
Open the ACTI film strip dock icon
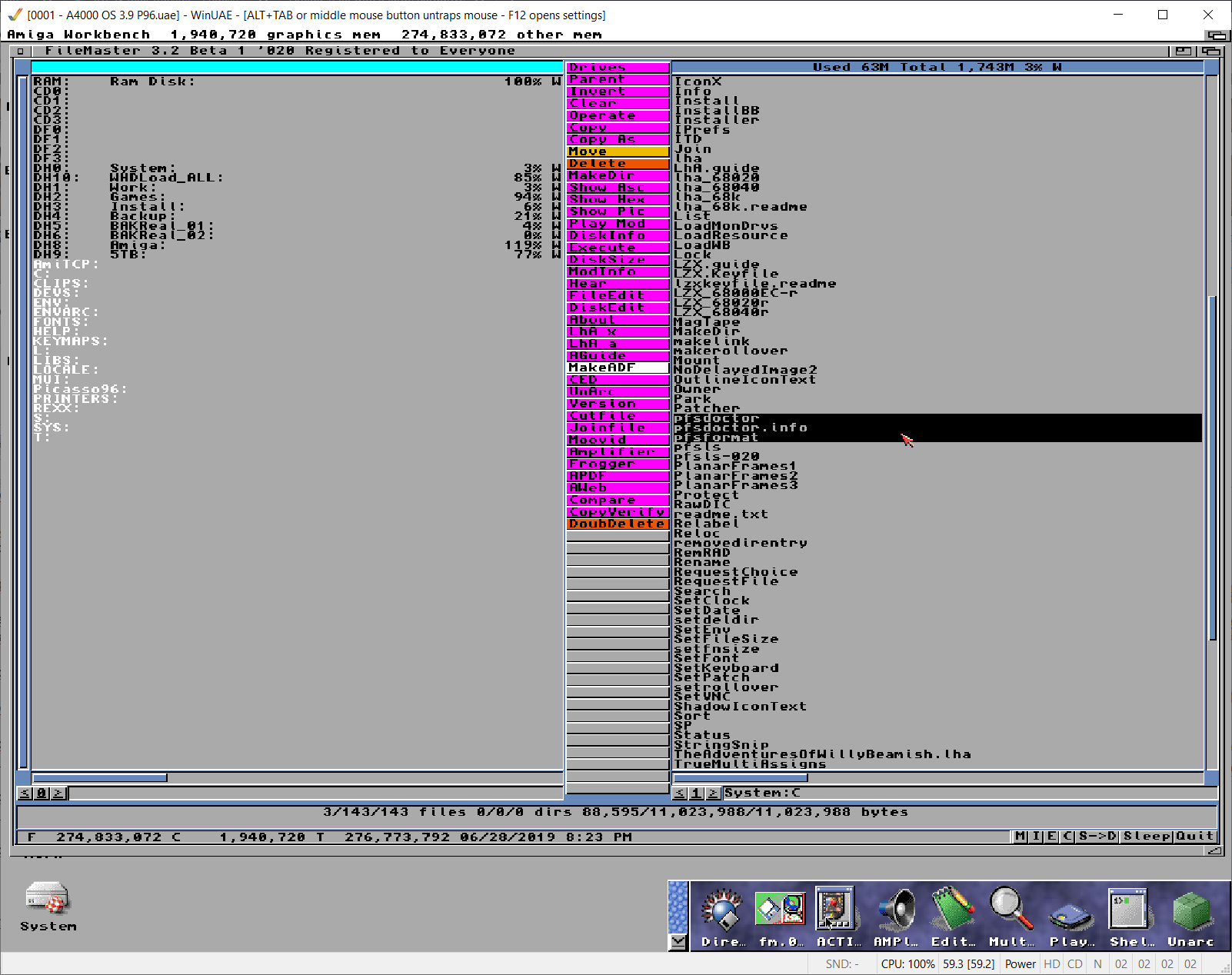click(x=836, y=916)
